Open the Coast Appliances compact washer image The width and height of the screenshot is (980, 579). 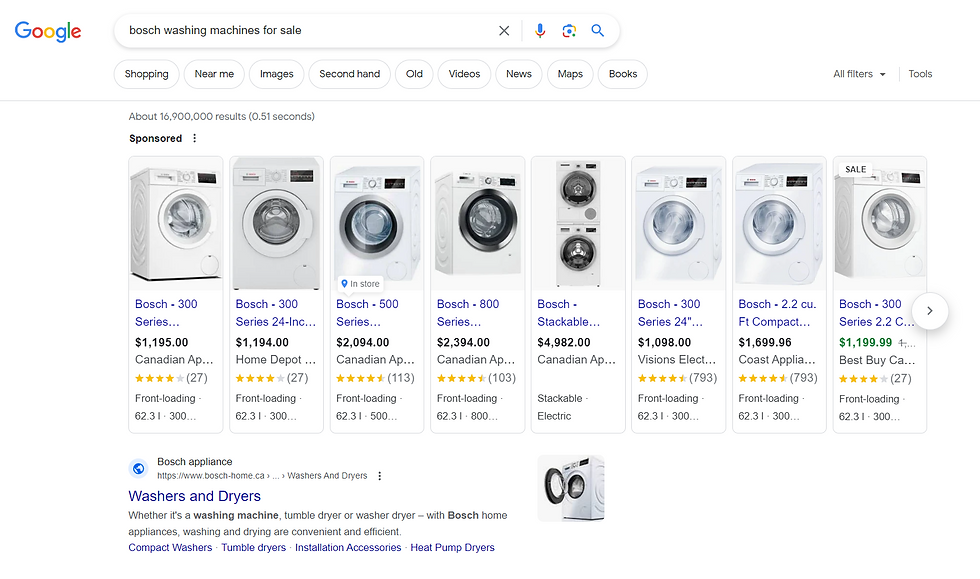pyautogui.click(x=779, y=223)
